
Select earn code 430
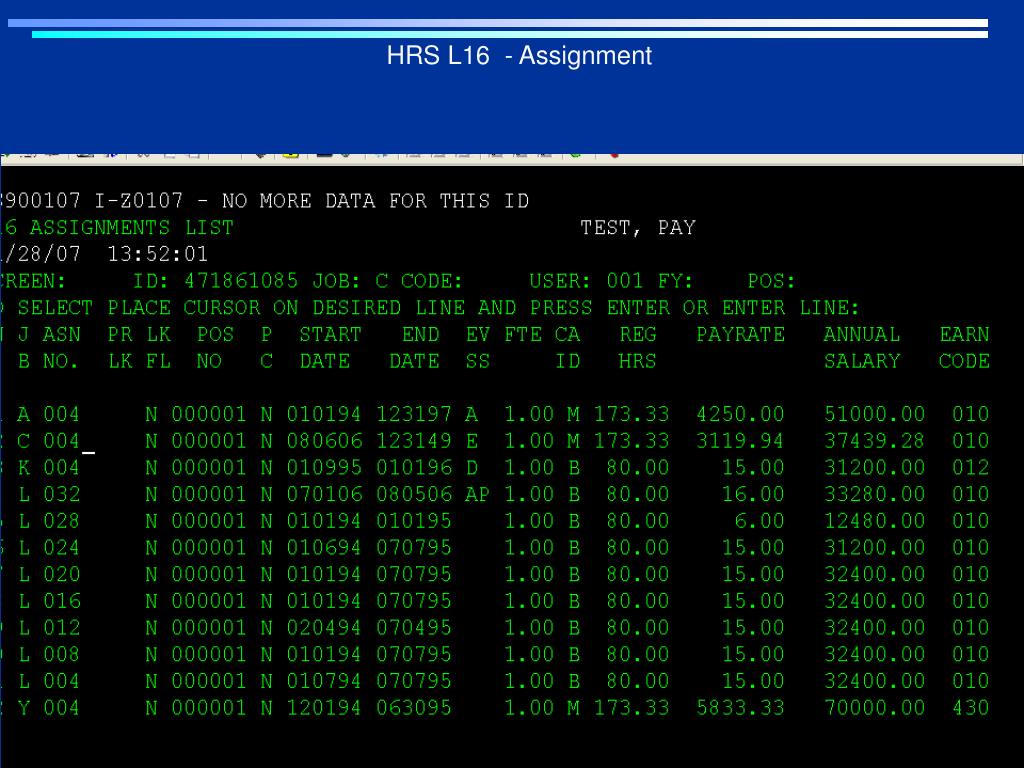click(x=970, y=709)
